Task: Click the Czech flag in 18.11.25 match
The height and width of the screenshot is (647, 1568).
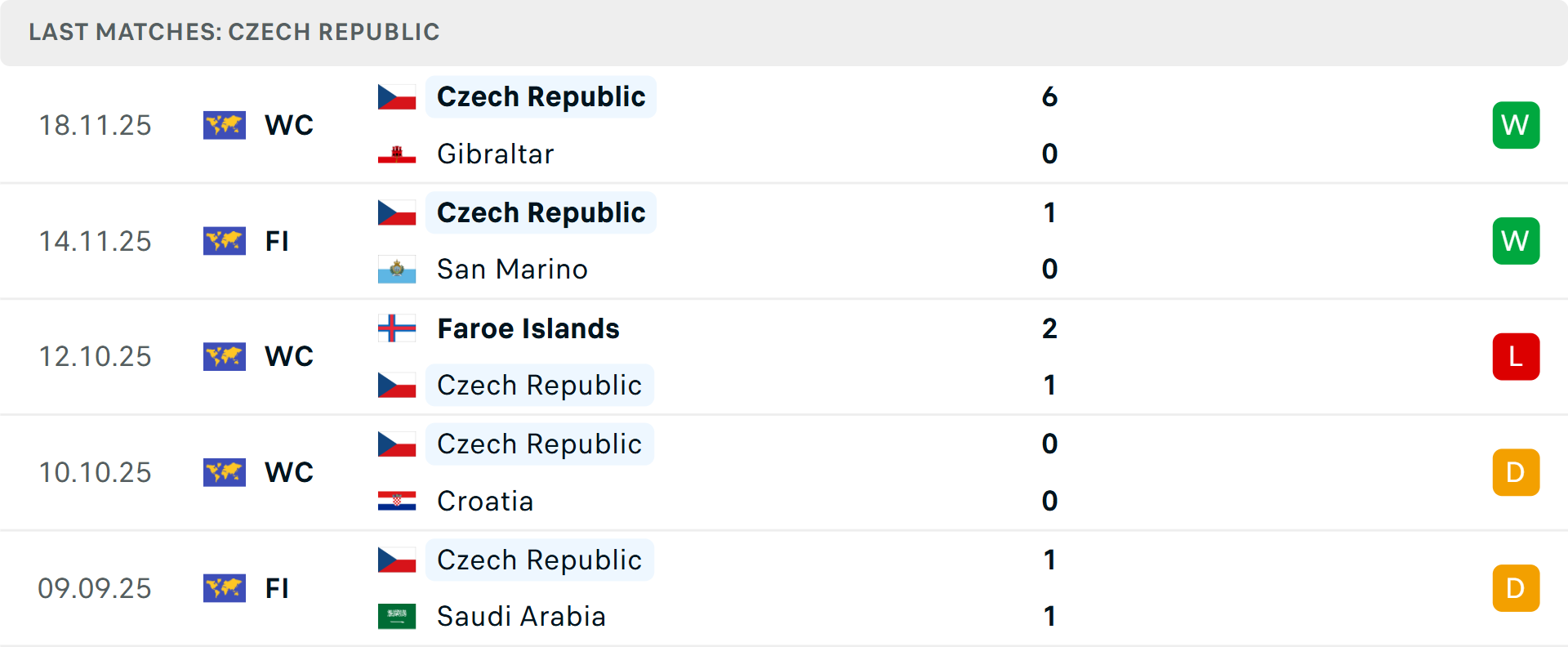Action: tap(397, 97)
